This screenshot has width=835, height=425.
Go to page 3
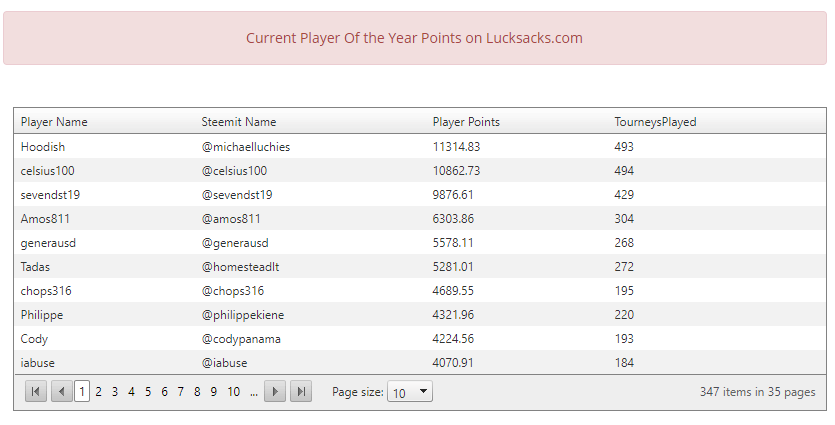click(114, 392)
